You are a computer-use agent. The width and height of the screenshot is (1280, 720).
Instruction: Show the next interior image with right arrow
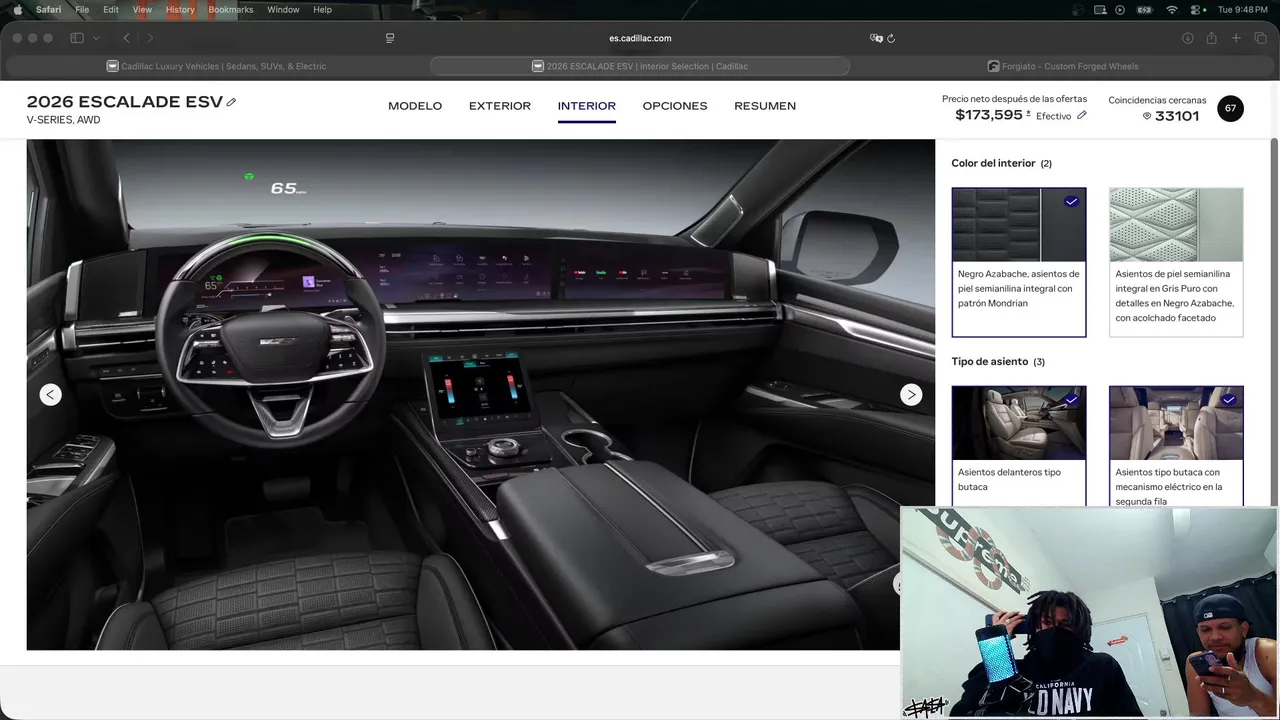[911, 395]
